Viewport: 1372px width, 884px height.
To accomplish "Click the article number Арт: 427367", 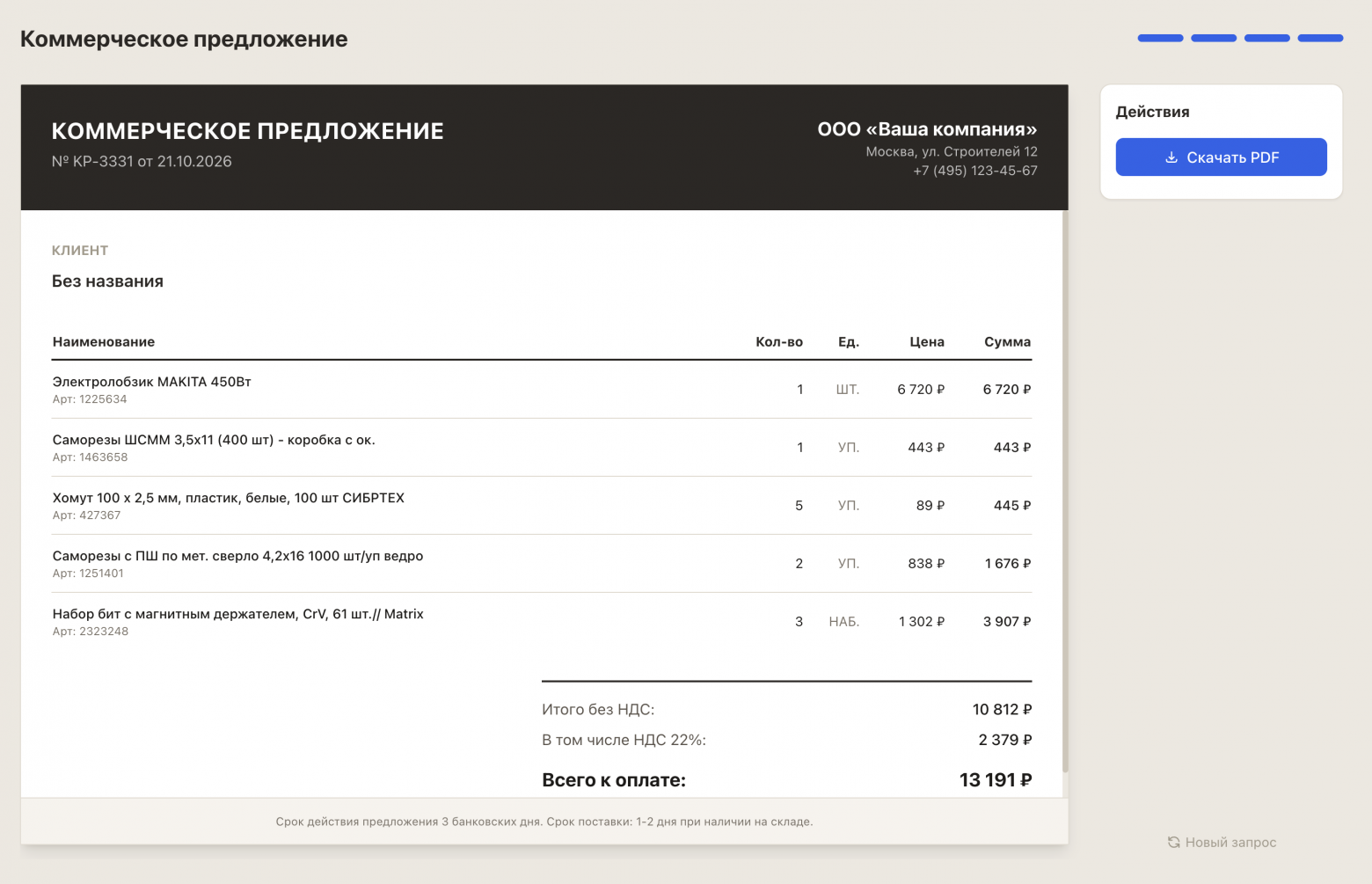I will pyautogui.click(x=87, y=515).
